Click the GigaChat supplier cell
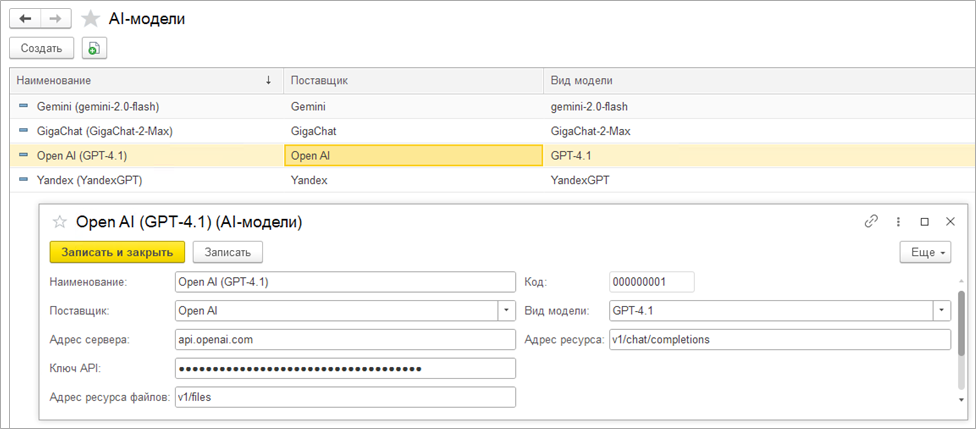This screenshot has width=976, height=429. [x=413, y=131]
